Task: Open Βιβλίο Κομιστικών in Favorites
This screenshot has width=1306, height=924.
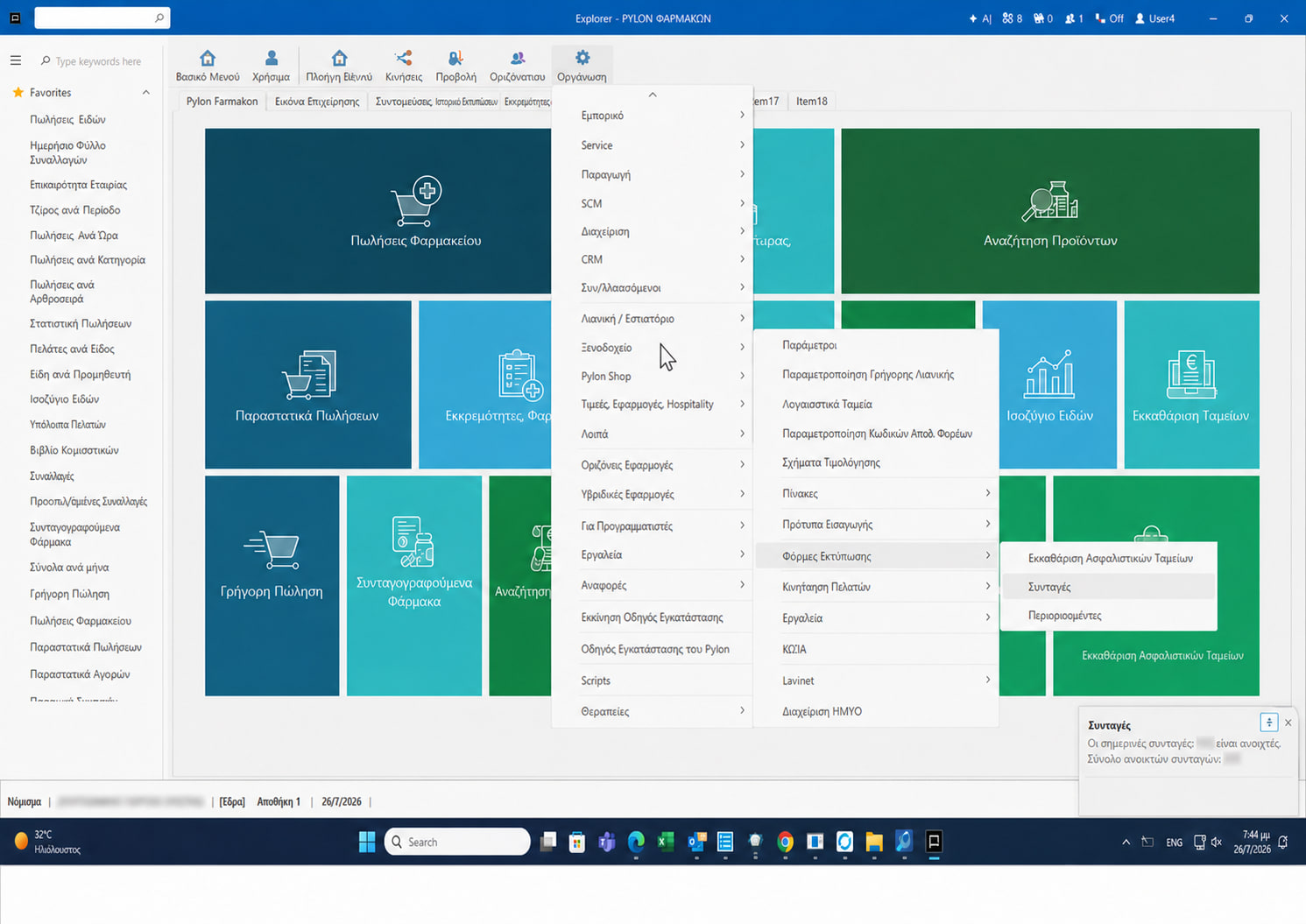Action: tap(74, 450)
